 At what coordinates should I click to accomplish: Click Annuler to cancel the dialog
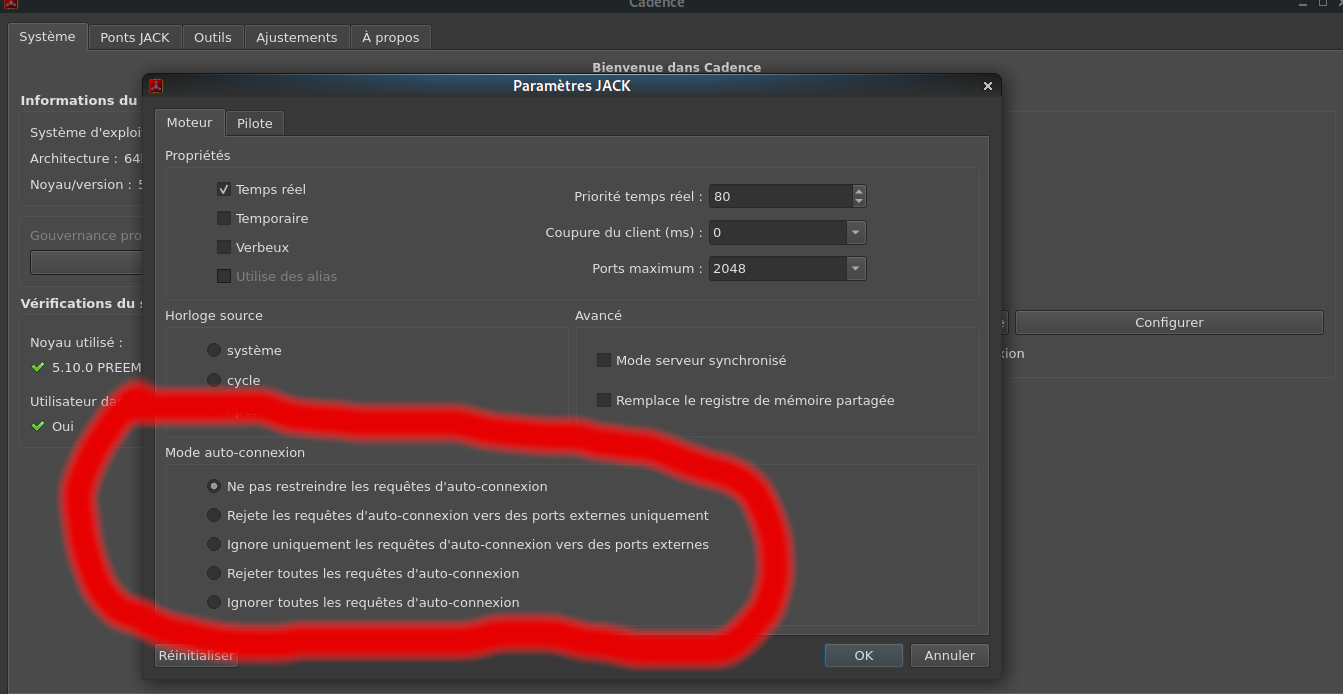pos(950,655)
